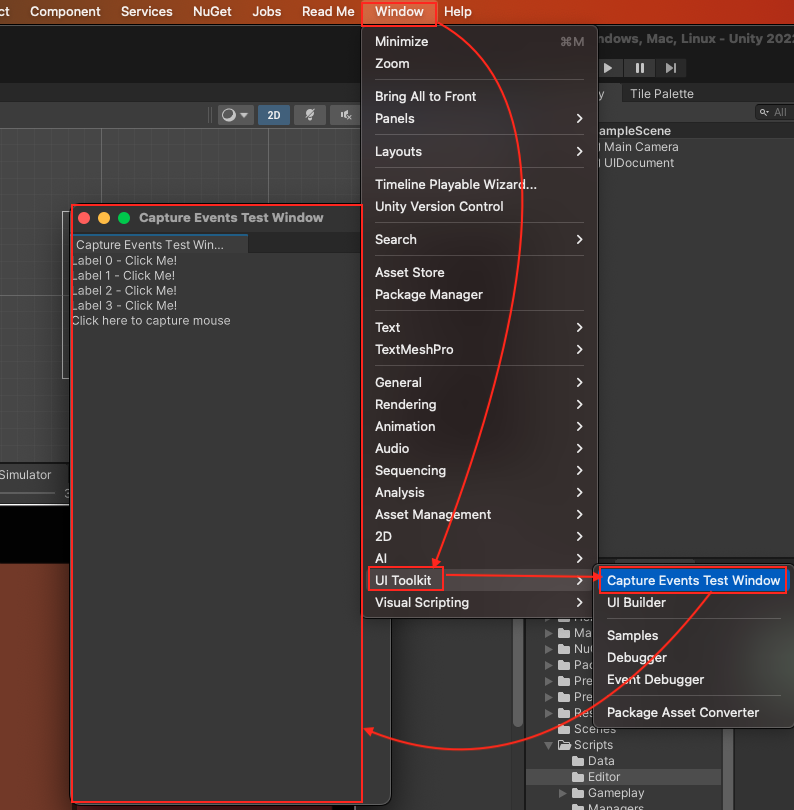Toggle scene audio mute icon
794x810 pixels.
[346, 115]
